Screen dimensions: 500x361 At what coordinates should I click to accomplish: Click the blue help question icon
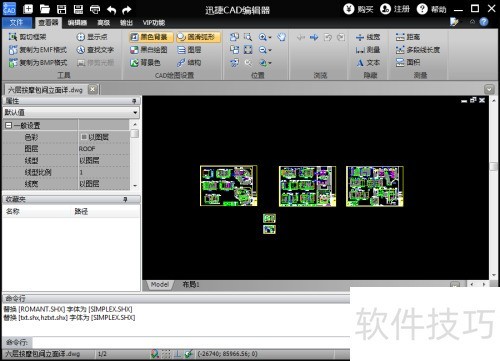click(484, 22)
